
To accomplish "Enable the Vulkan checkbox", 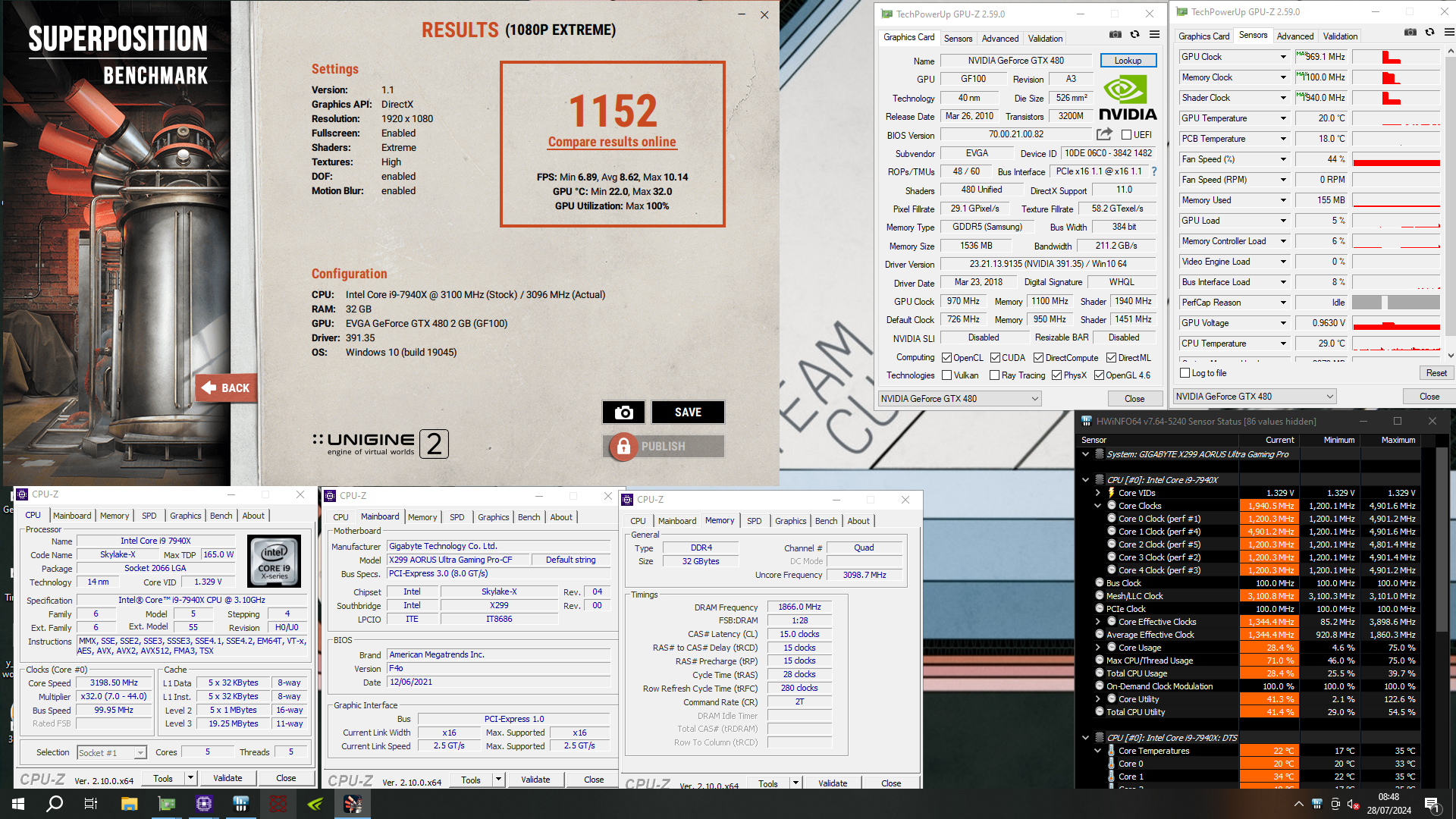I will click(x=946, y=375).
